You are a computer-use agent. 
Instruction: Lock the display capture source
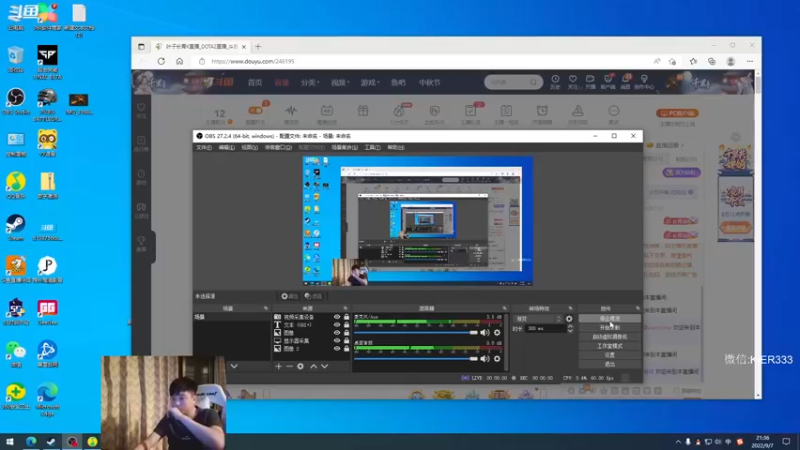(346, 340)
